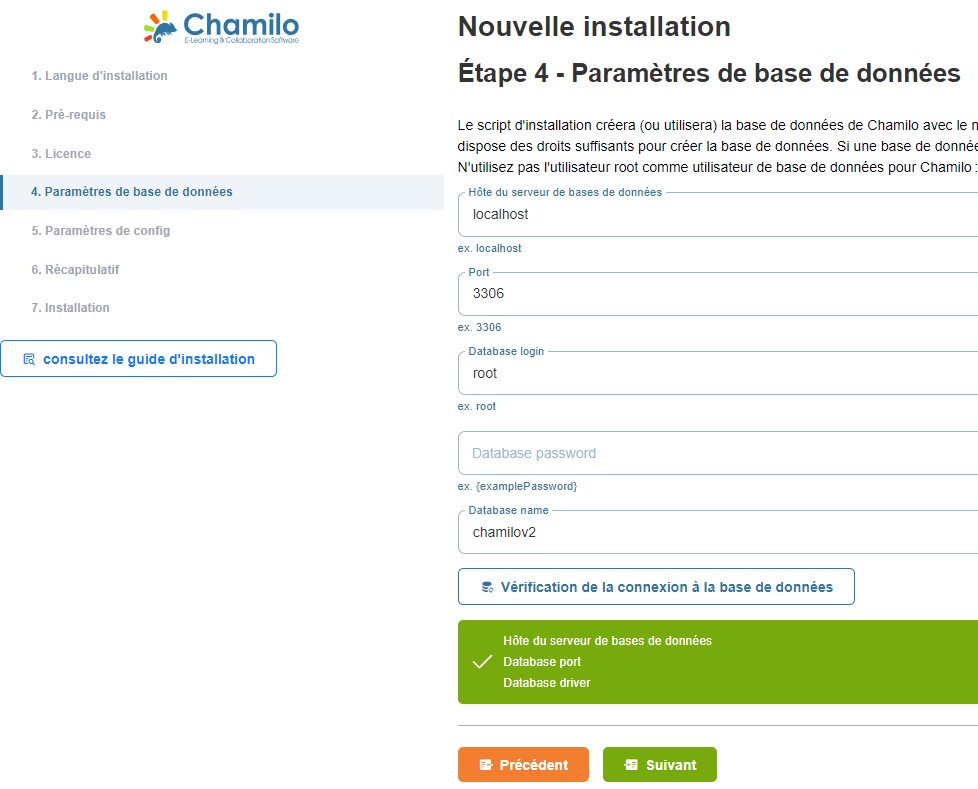Go to step 1 Langue d'installation
Image resolution: width=978 pixels, height=789 pixels.
(x=99, y=76)
